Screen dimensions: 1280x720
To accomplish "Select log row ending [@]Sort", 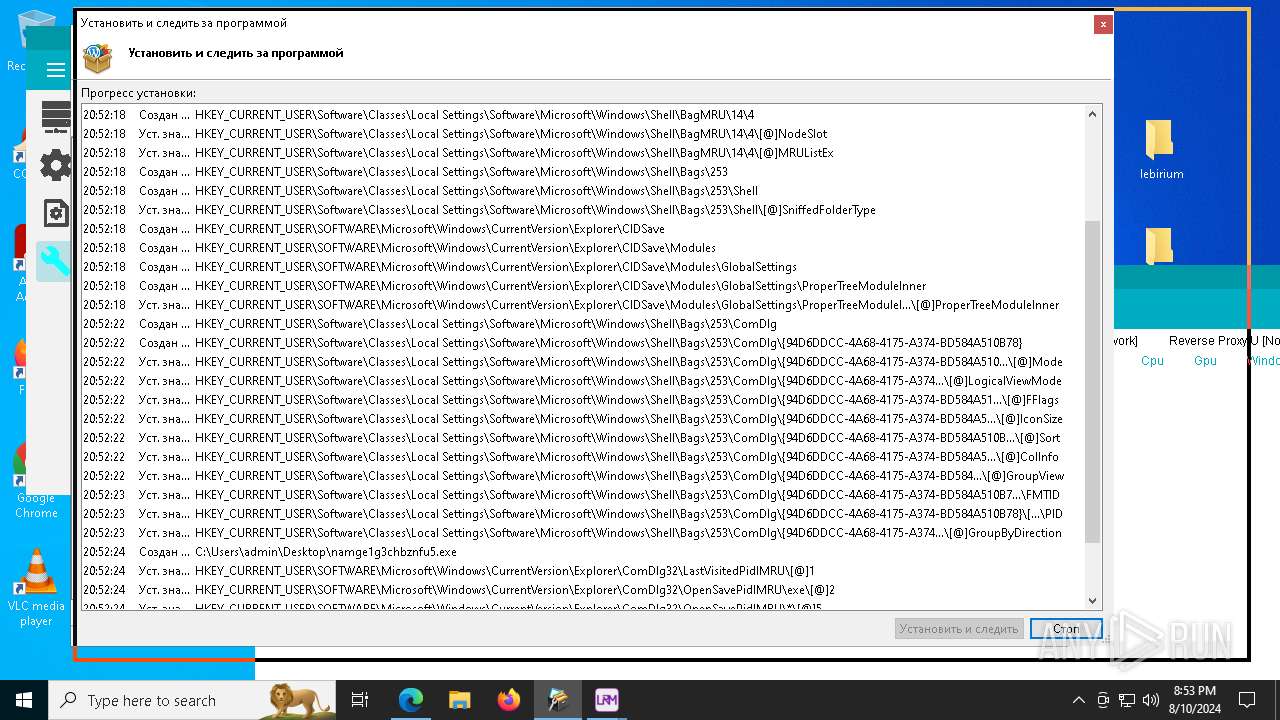I will click(x=583, y=438).
